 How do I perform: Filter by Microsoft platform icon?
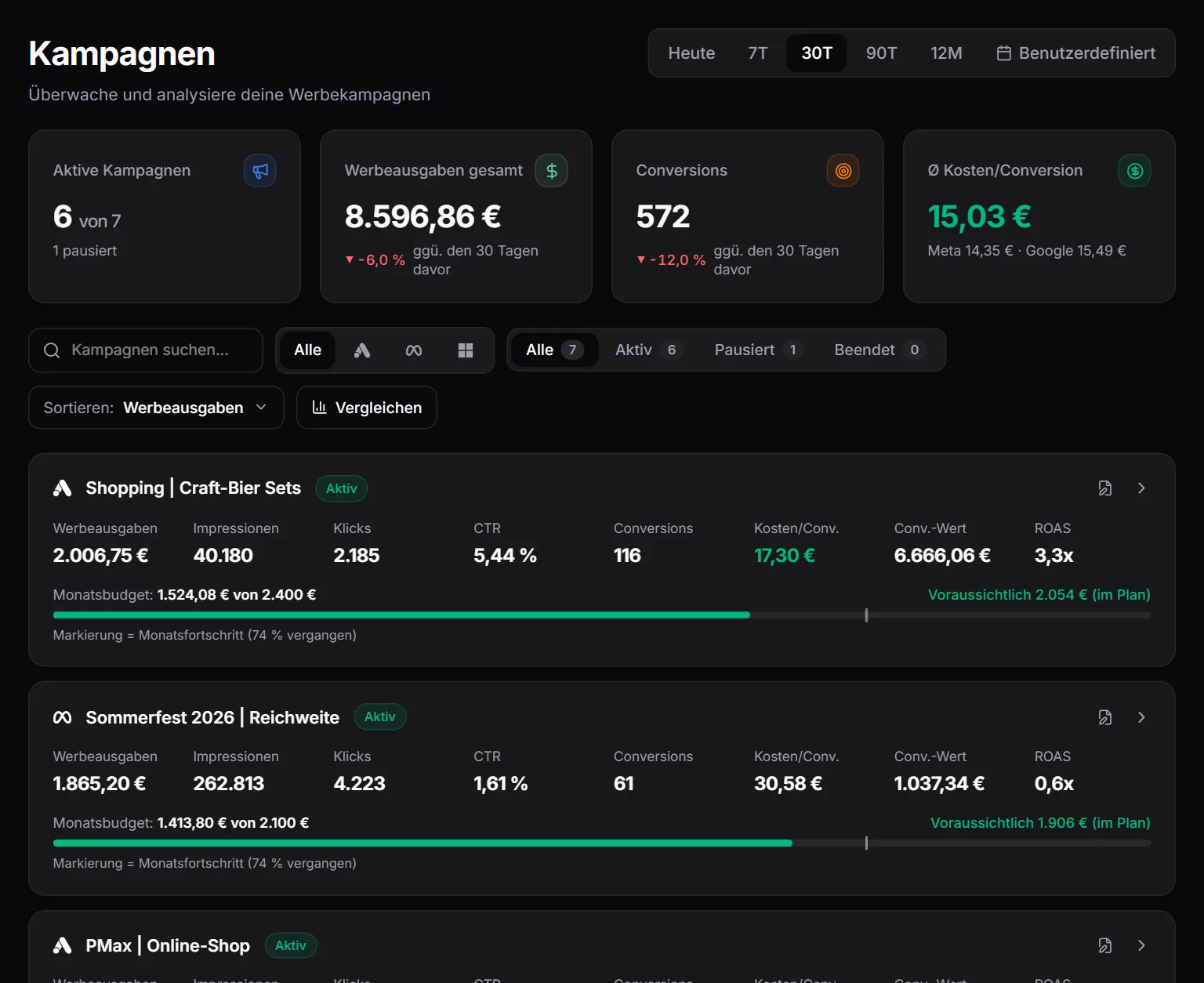coord(466,350)
